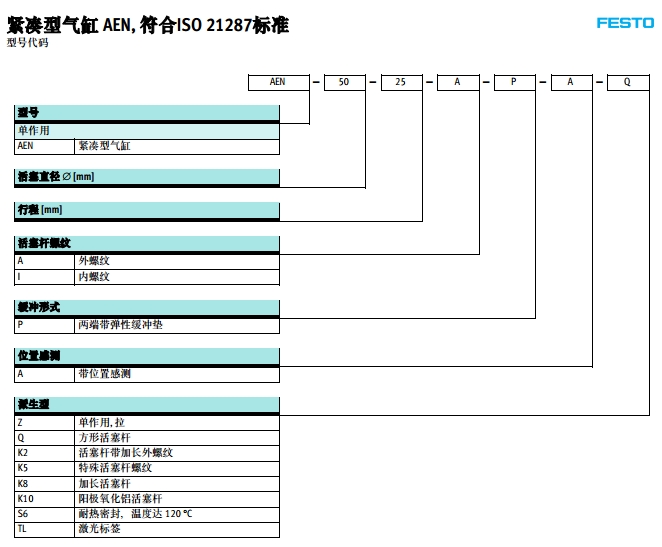Select the 活塞杆螺纹 section header
This screenshot has height=547, width=662.
(x=147, y=243)
